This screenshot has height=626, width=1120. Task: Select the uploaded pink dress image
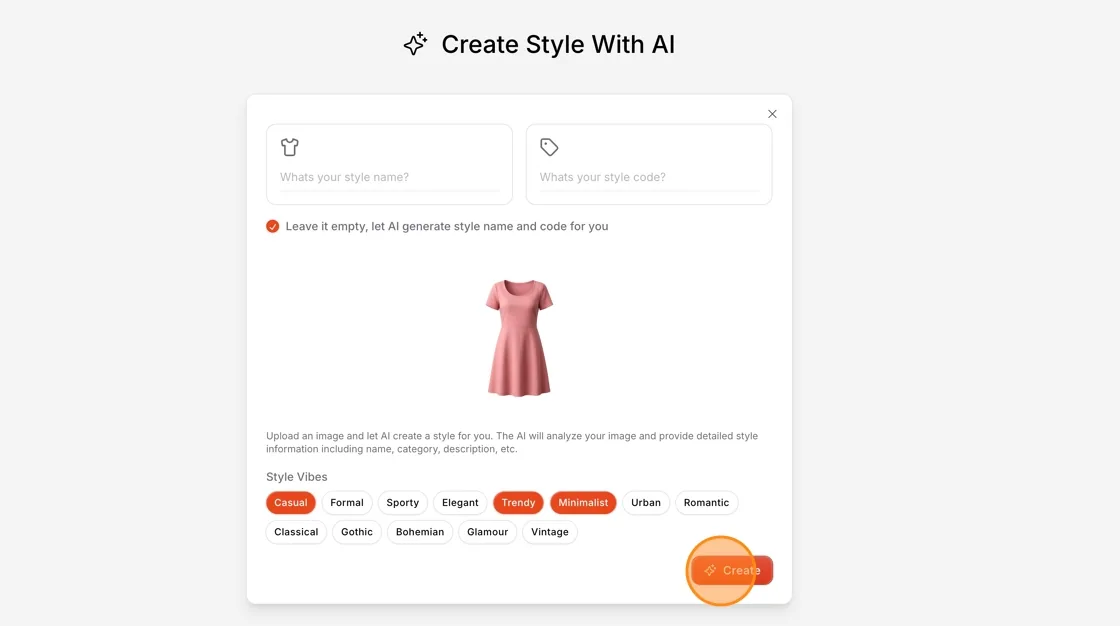(x=519, y=338)
